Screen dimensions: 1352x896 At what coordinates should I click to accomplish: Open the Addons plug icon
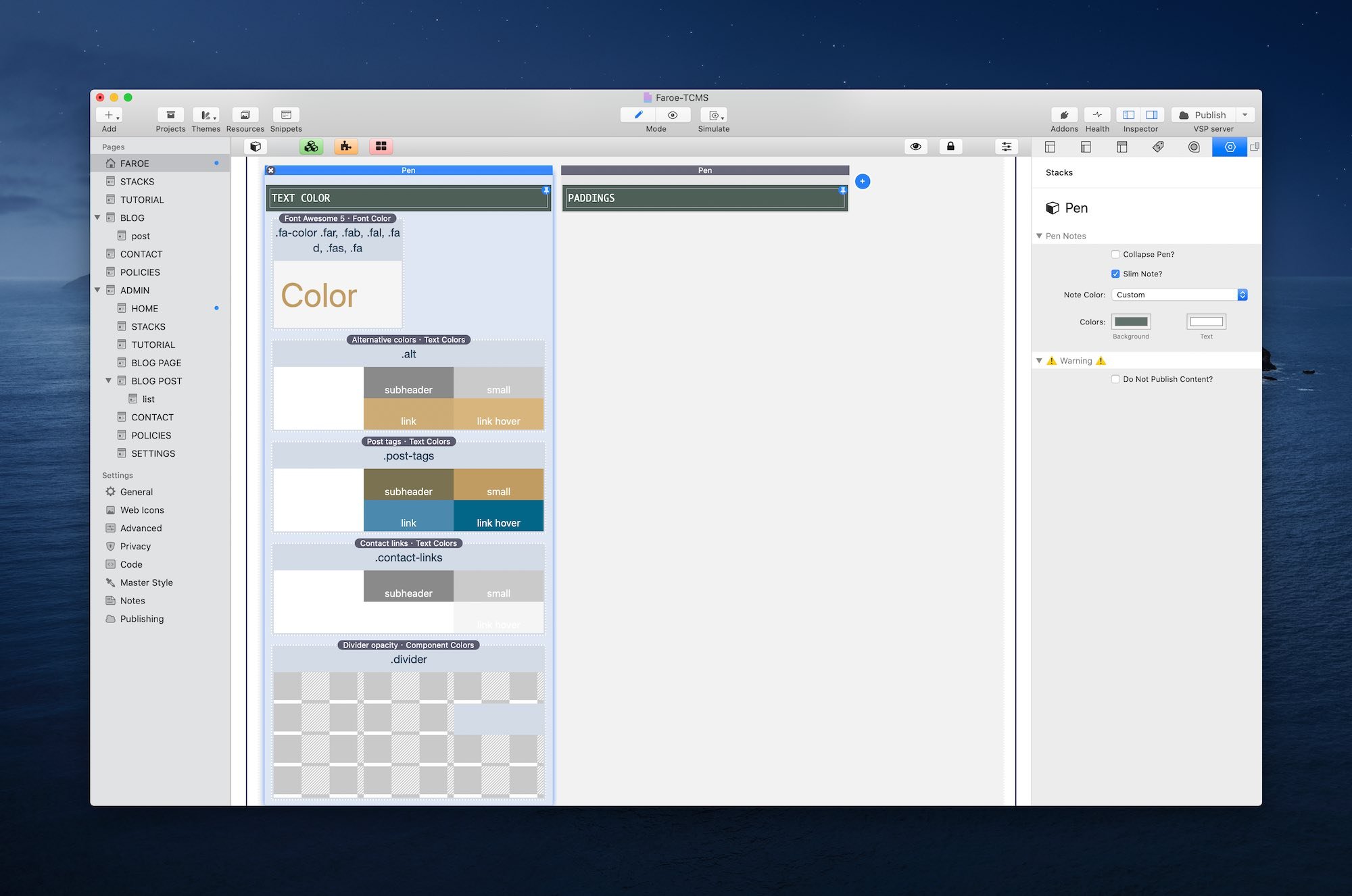point(1064,116)
